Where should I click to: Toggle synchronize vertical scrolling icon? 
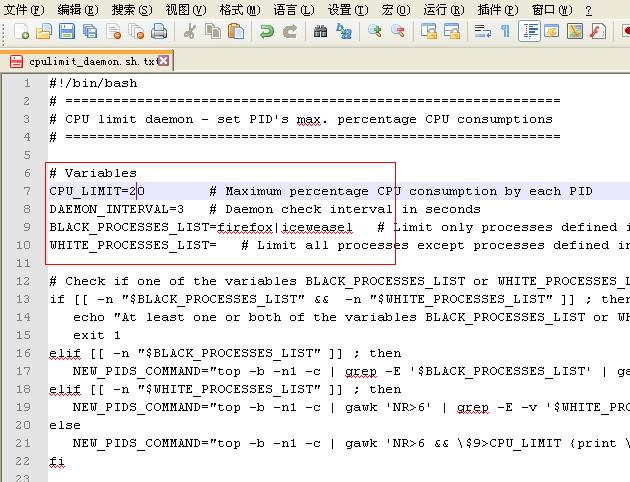(x=429, y=31)
